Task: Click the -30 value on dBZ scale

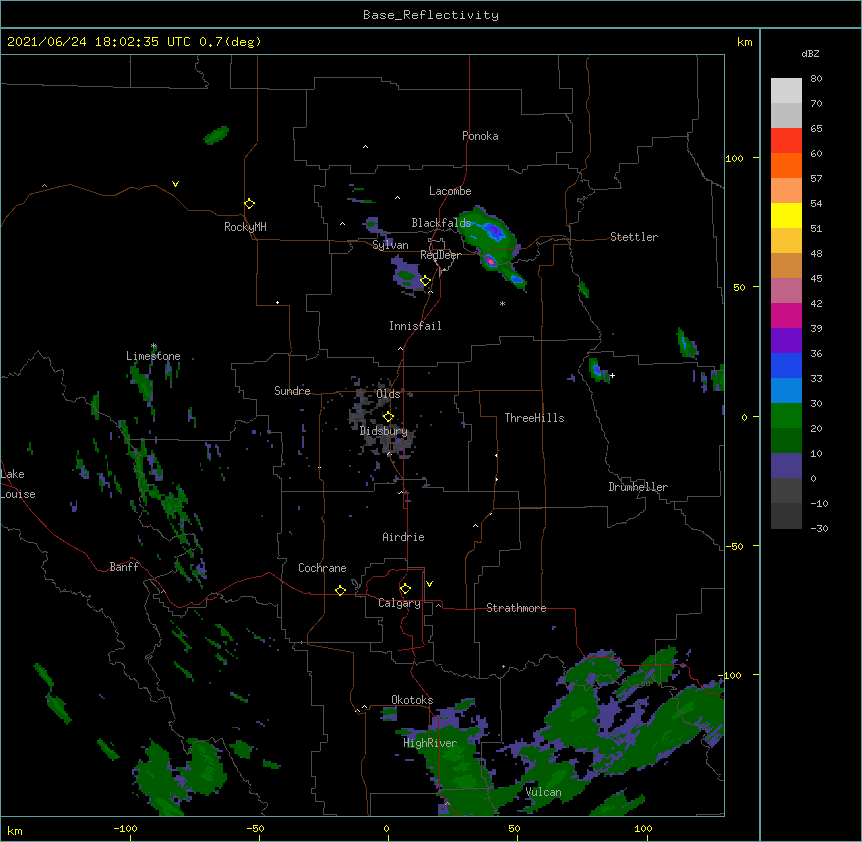Action: pos(819,528)
